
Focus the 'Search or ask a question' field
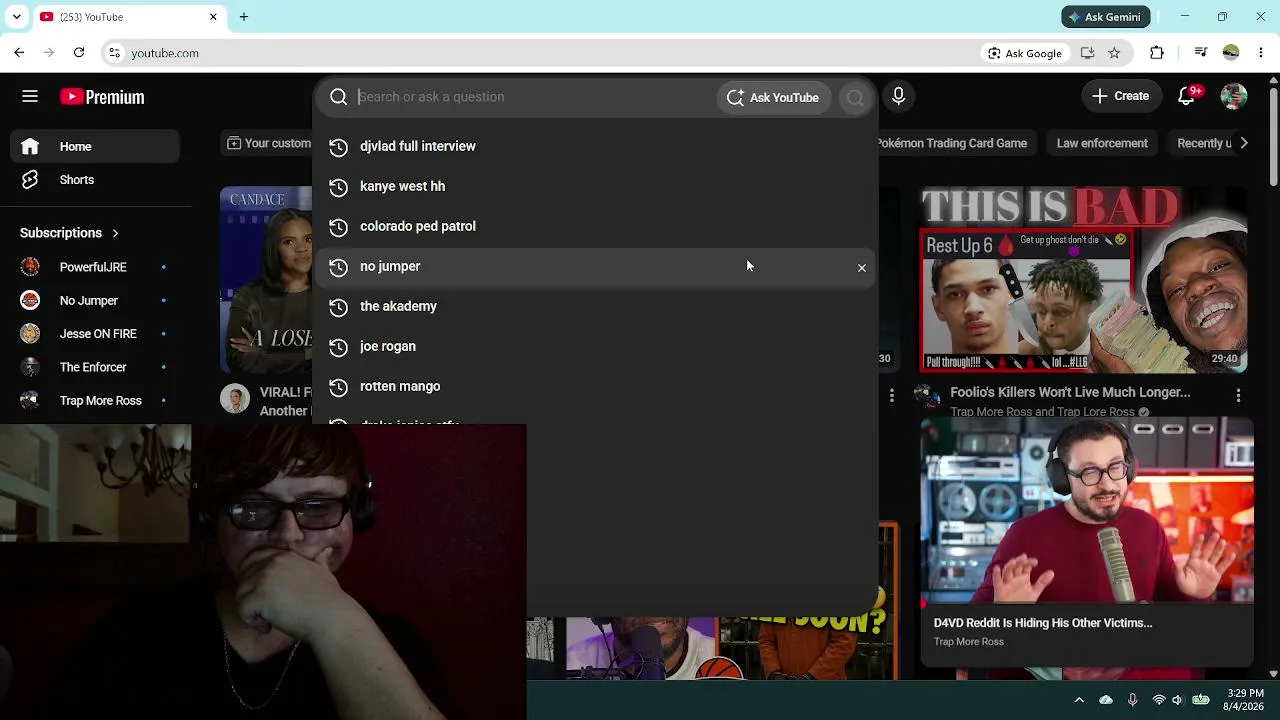pyautogui.click(x=535, y=97)
